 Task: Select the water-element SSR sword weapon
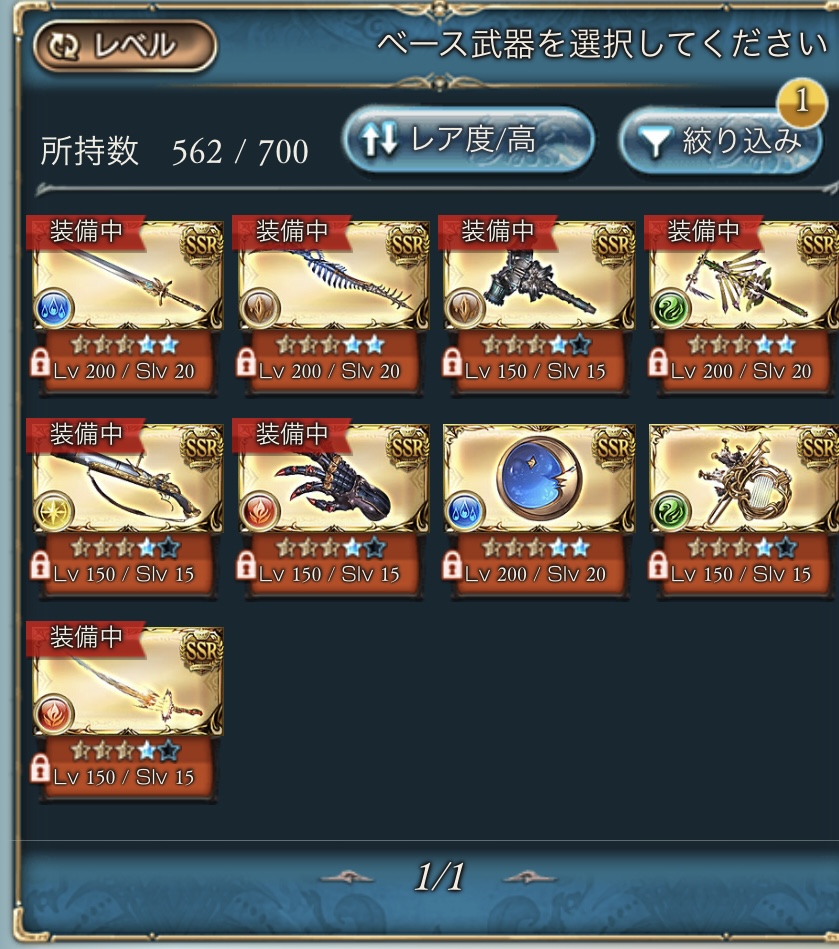[x=127, y=306]
